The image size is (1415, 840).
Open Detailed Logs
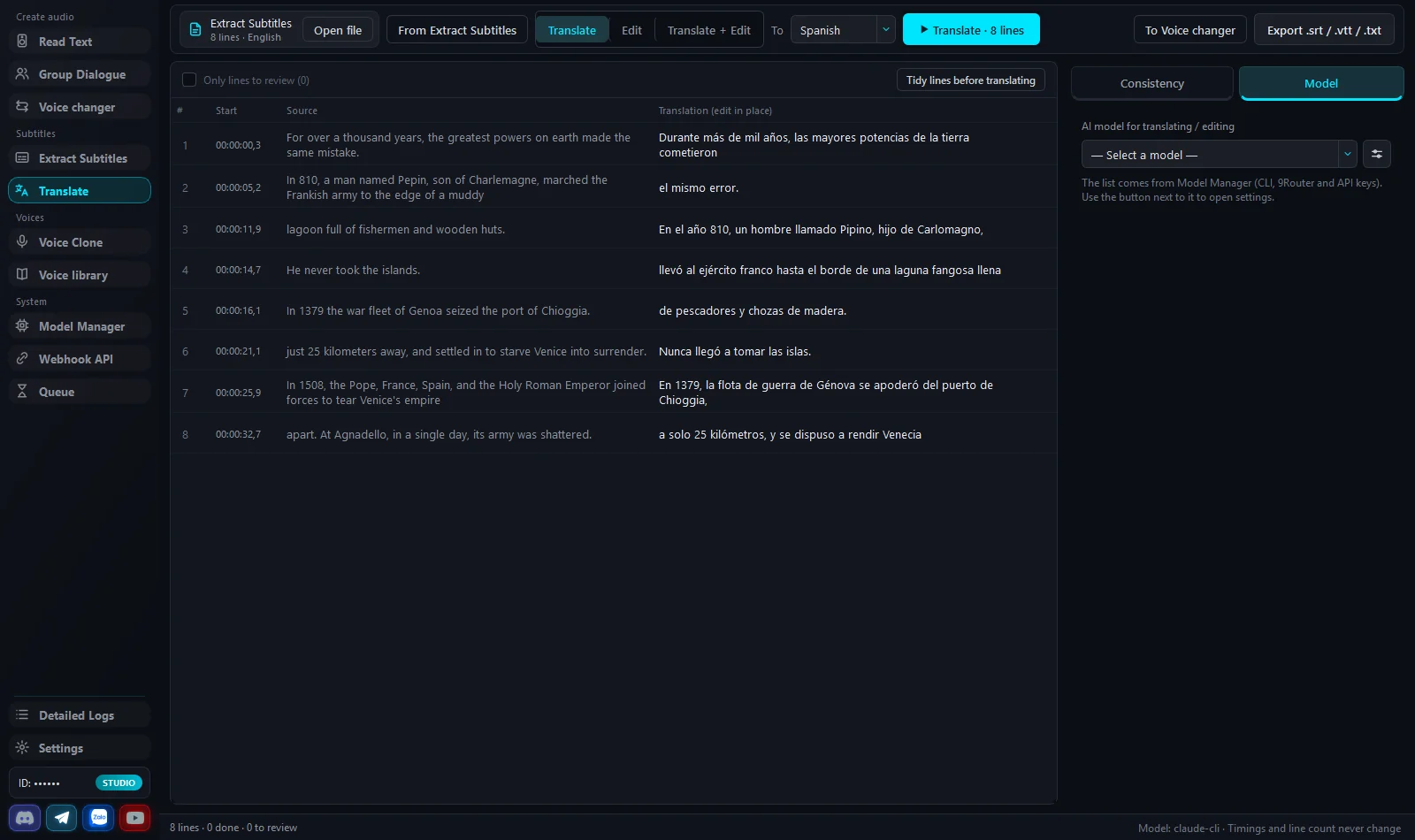point(80,715)
